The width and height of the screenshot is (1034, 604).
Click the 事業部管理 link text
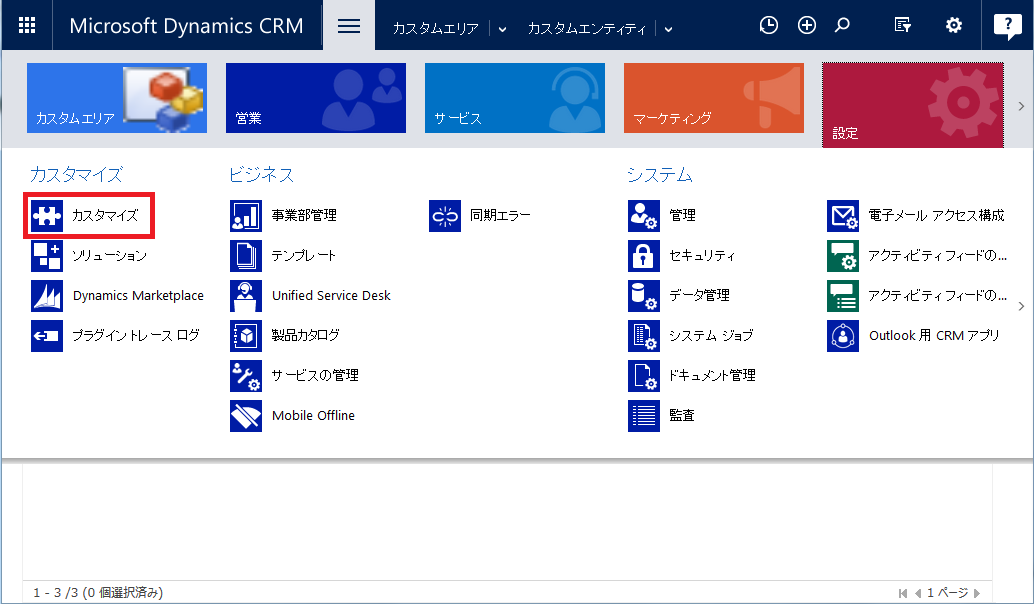(304, 216)
